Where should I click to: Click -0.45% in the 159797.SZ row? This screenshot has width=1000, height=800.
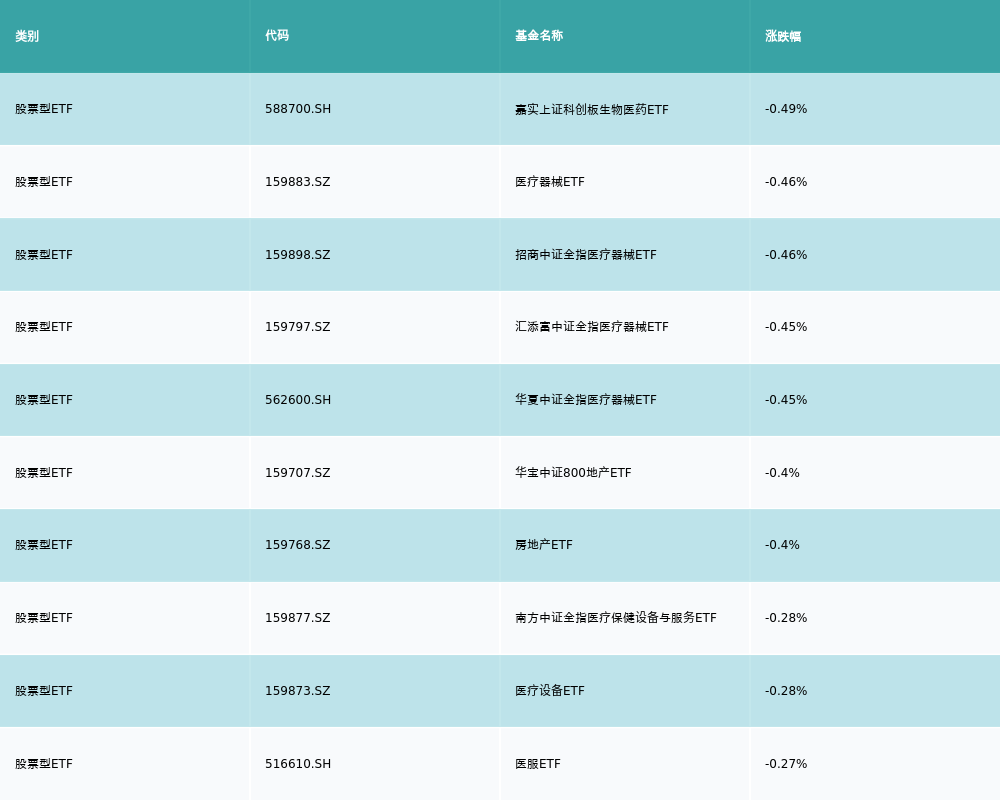coord(786,327)
